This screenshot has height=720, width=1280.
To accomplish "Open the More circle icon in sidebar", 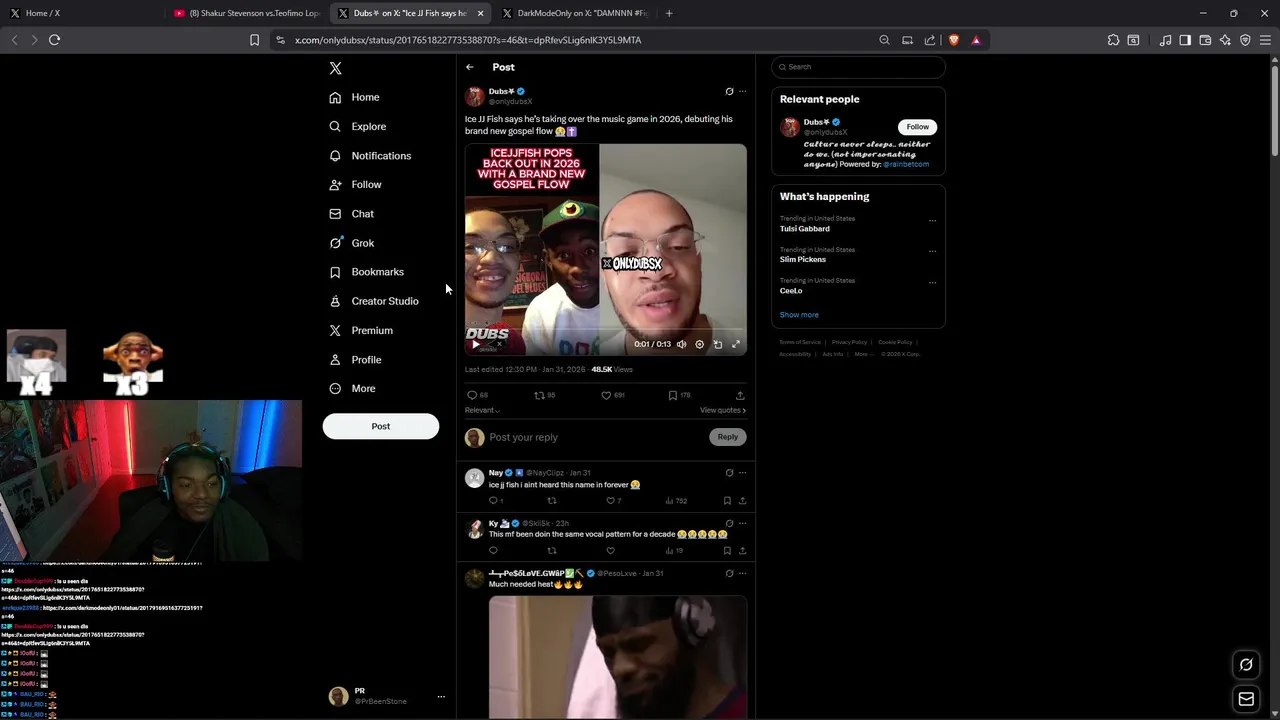I will point(335,389).
